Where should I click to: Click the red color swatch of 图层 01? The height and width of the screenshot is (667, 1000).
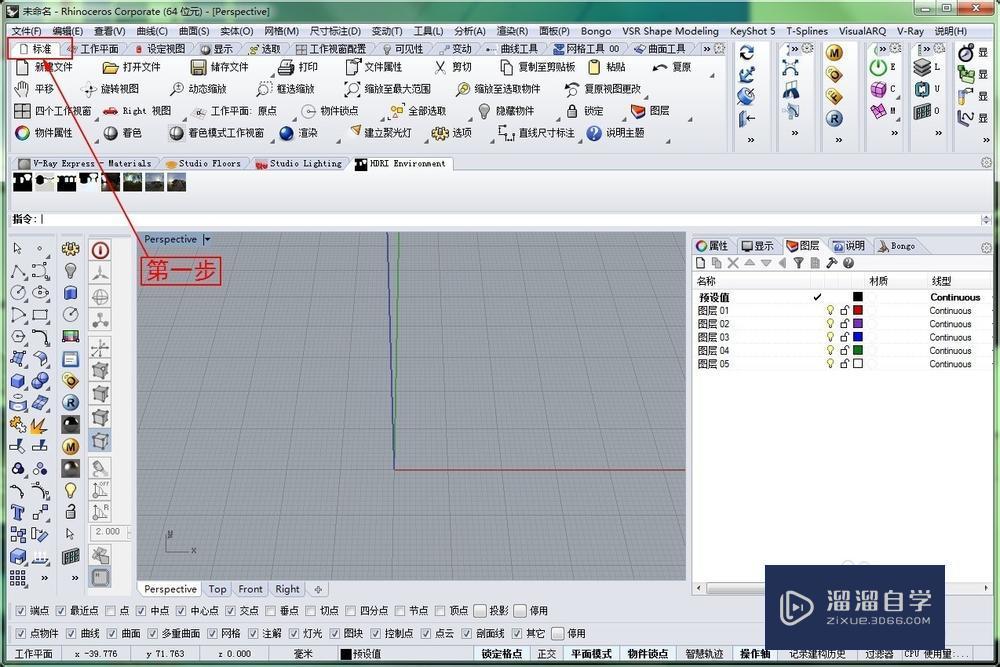coord(857,311)
